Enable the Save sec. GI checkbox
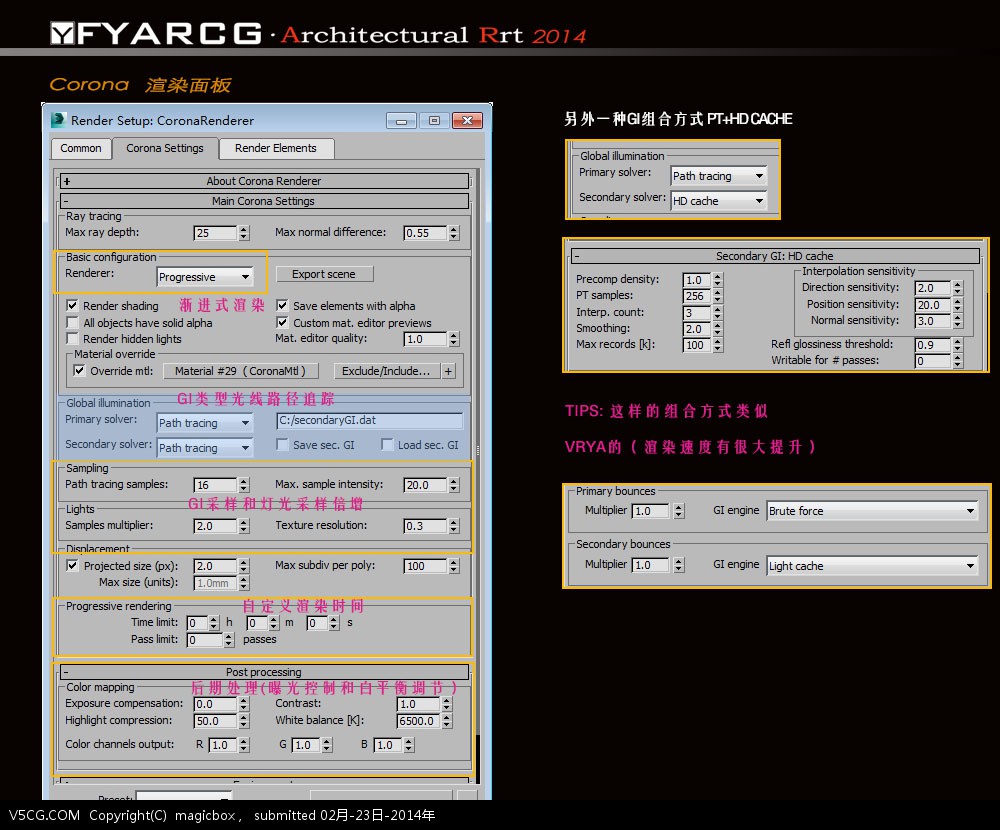The image size is (1000, 830). (x=283, y=445)
